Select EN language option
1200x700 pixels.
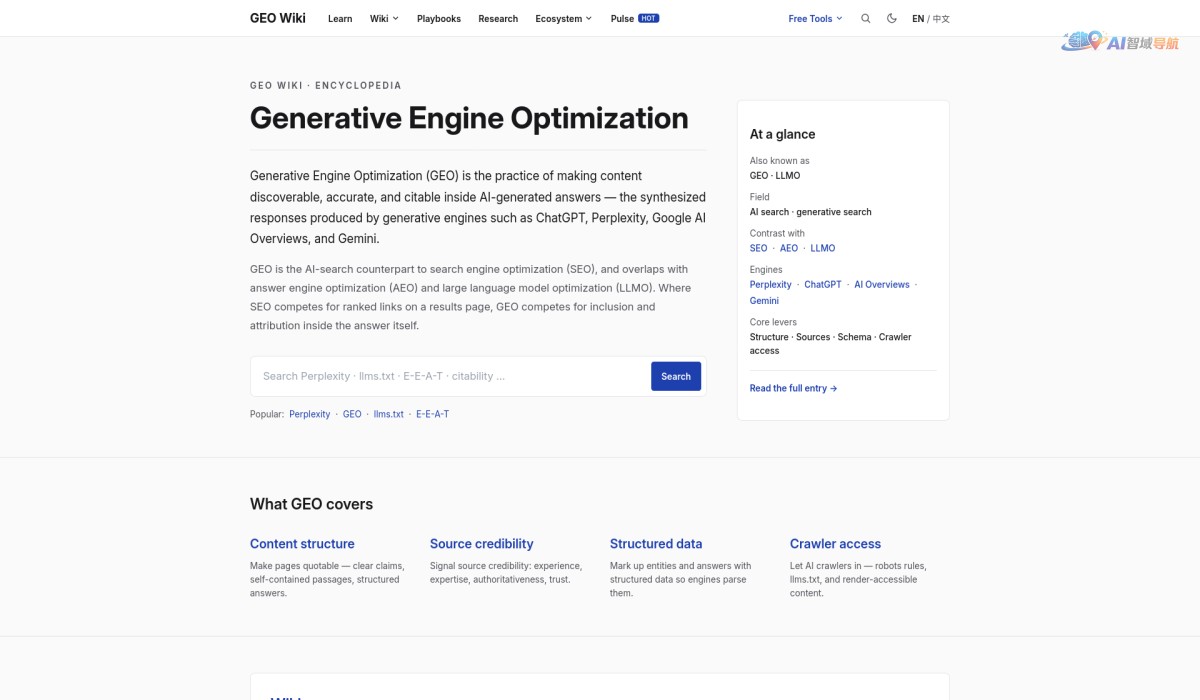pyautogui.click(x=918, y=19)
